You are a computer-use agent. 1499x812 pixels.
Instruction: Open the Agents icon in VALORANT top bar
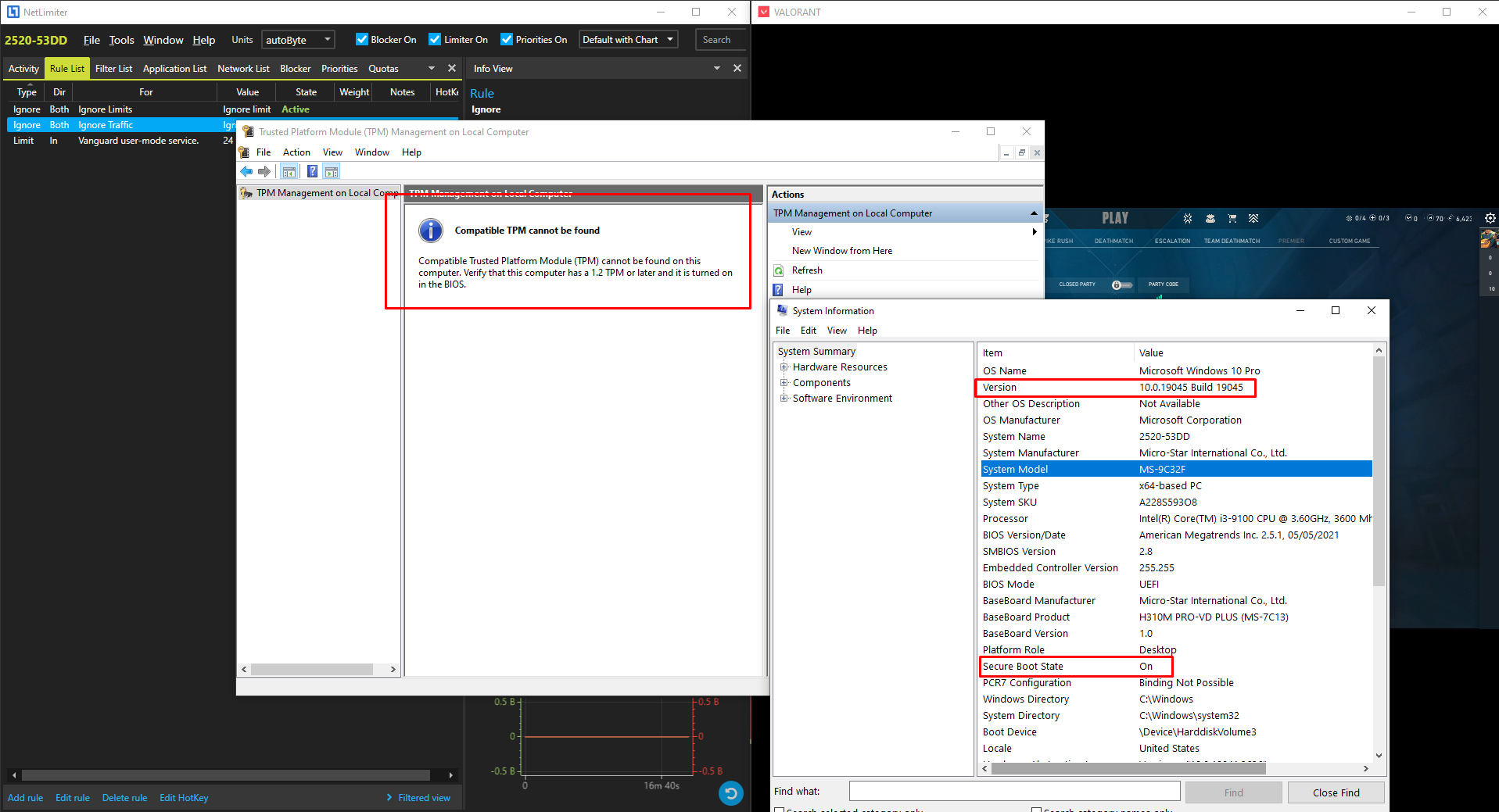coord(1188,219)
